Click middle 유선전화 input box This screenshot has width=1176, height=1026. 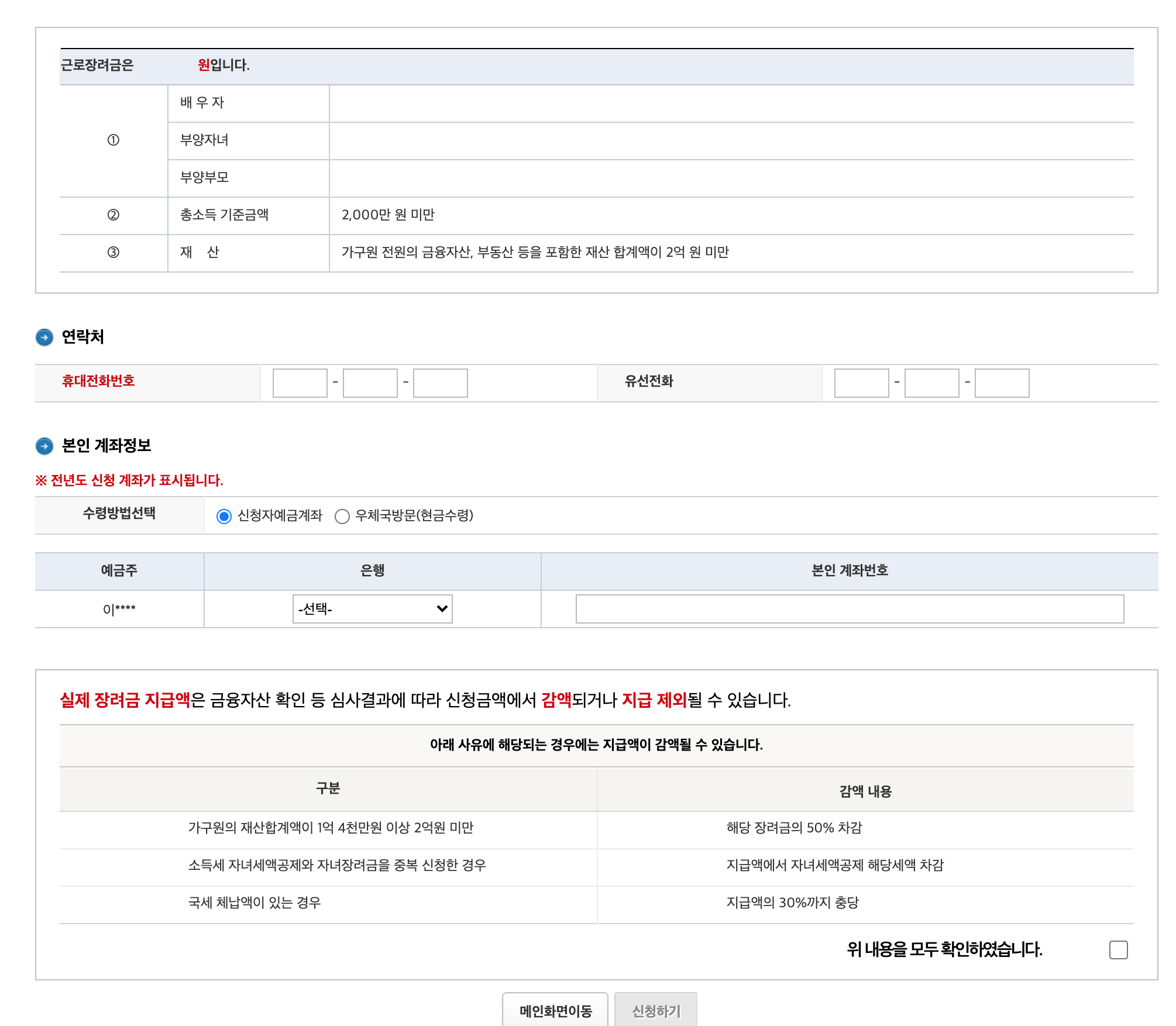[931, 383]
